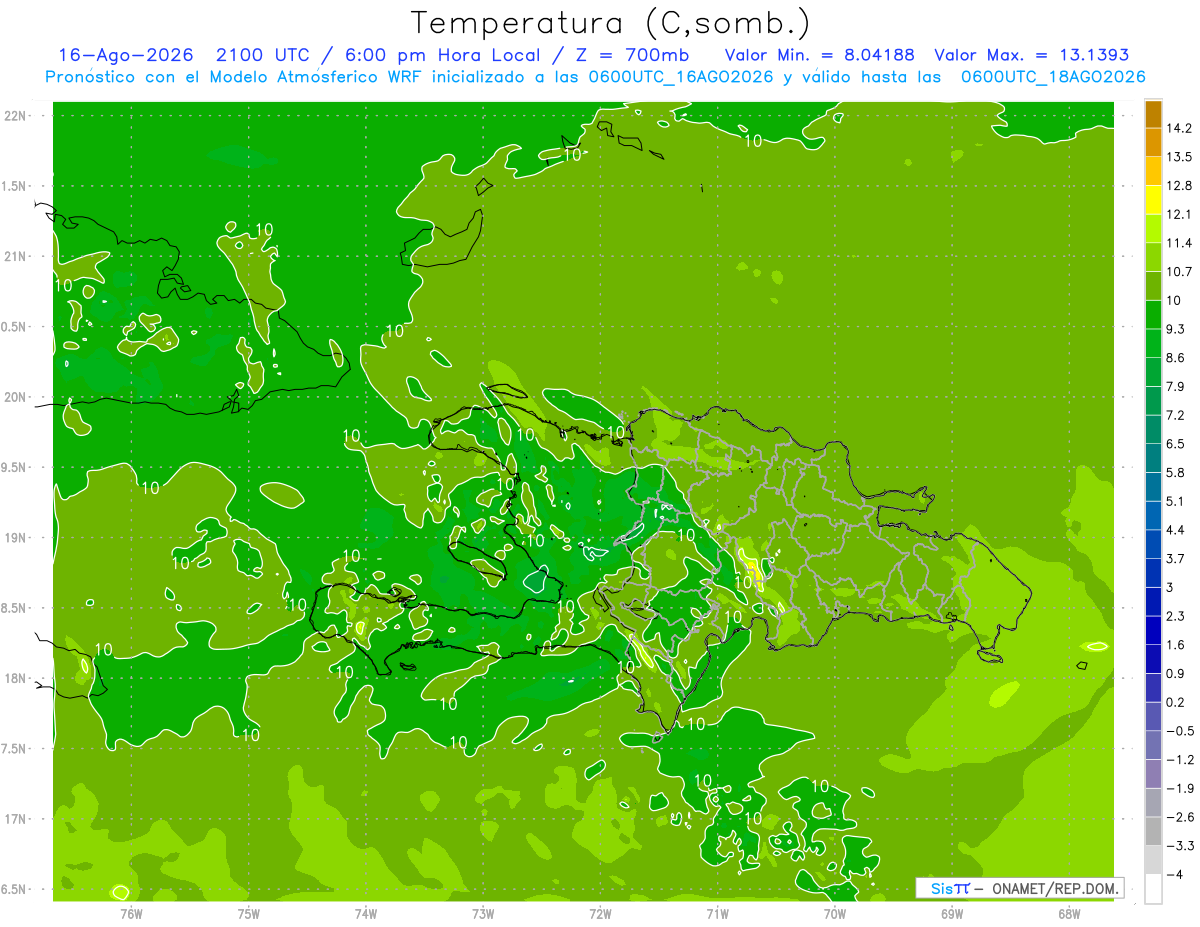Click the '21N' latitude axis label
Viewport: 1200px width, 927px height.
(15, 256)
